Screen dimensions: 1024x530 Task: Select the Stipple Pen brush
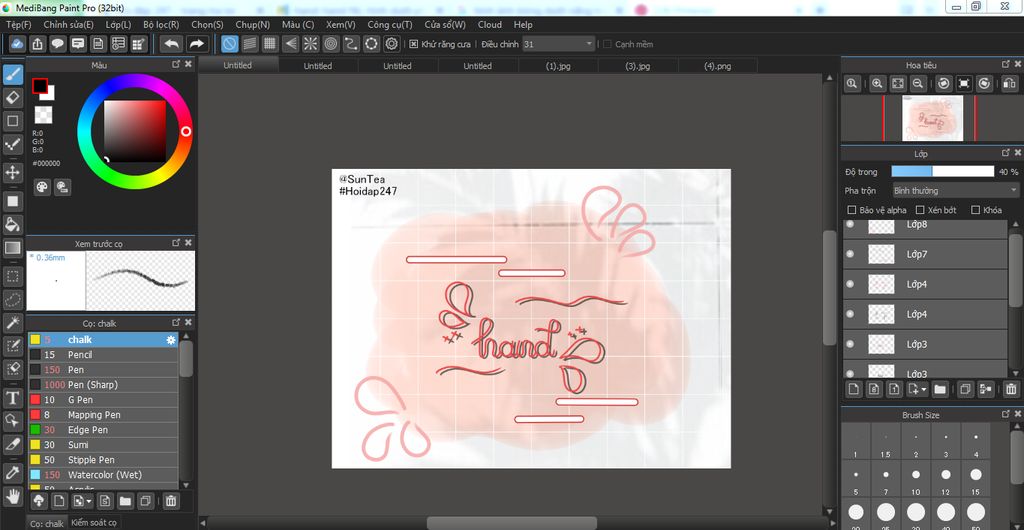click(103, 460)
